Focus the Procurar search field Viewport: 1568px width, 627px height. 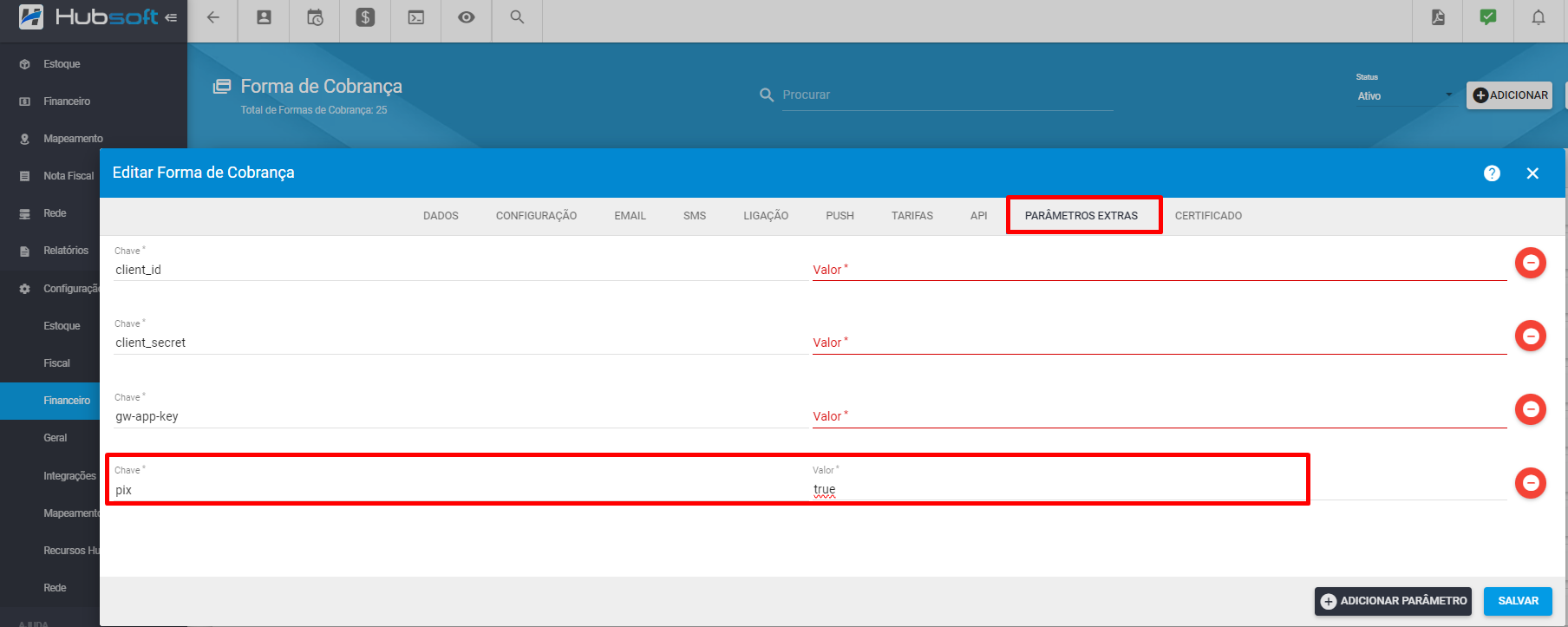947,95
